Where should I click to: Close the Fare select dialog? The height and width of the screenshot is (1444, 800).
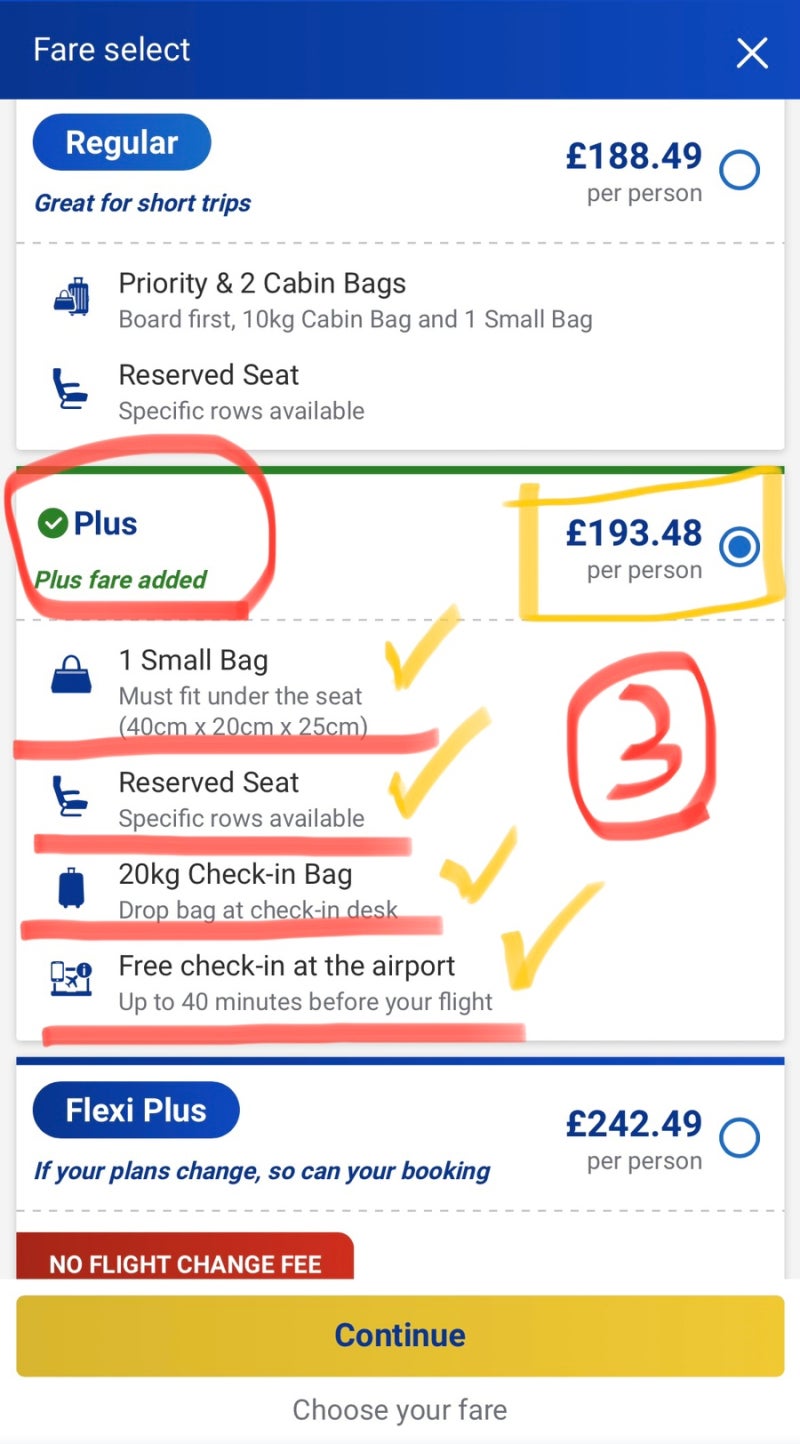(752, 53)
